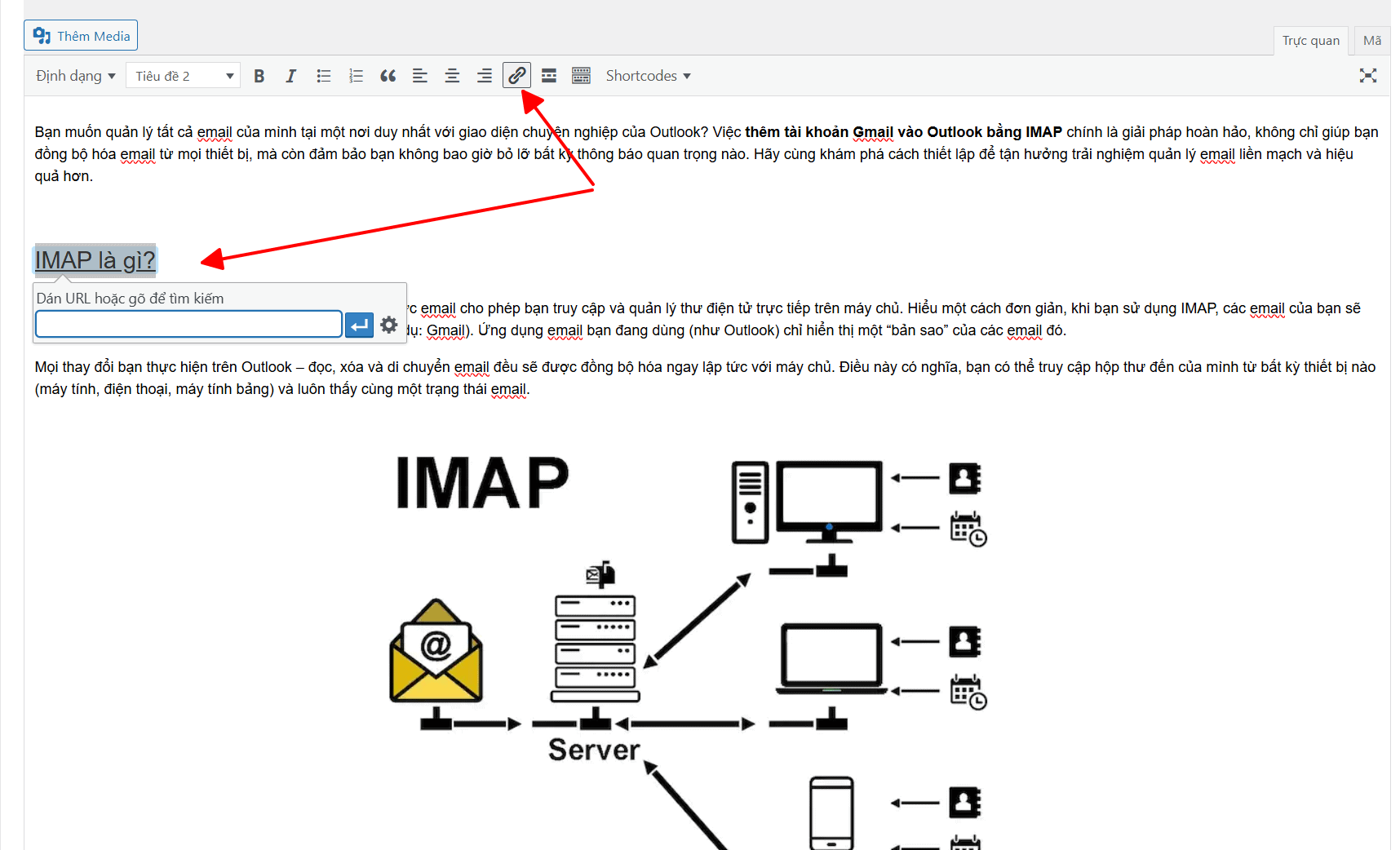Apply blockquote formatting
1400x850 pixels.
[388, 76]
